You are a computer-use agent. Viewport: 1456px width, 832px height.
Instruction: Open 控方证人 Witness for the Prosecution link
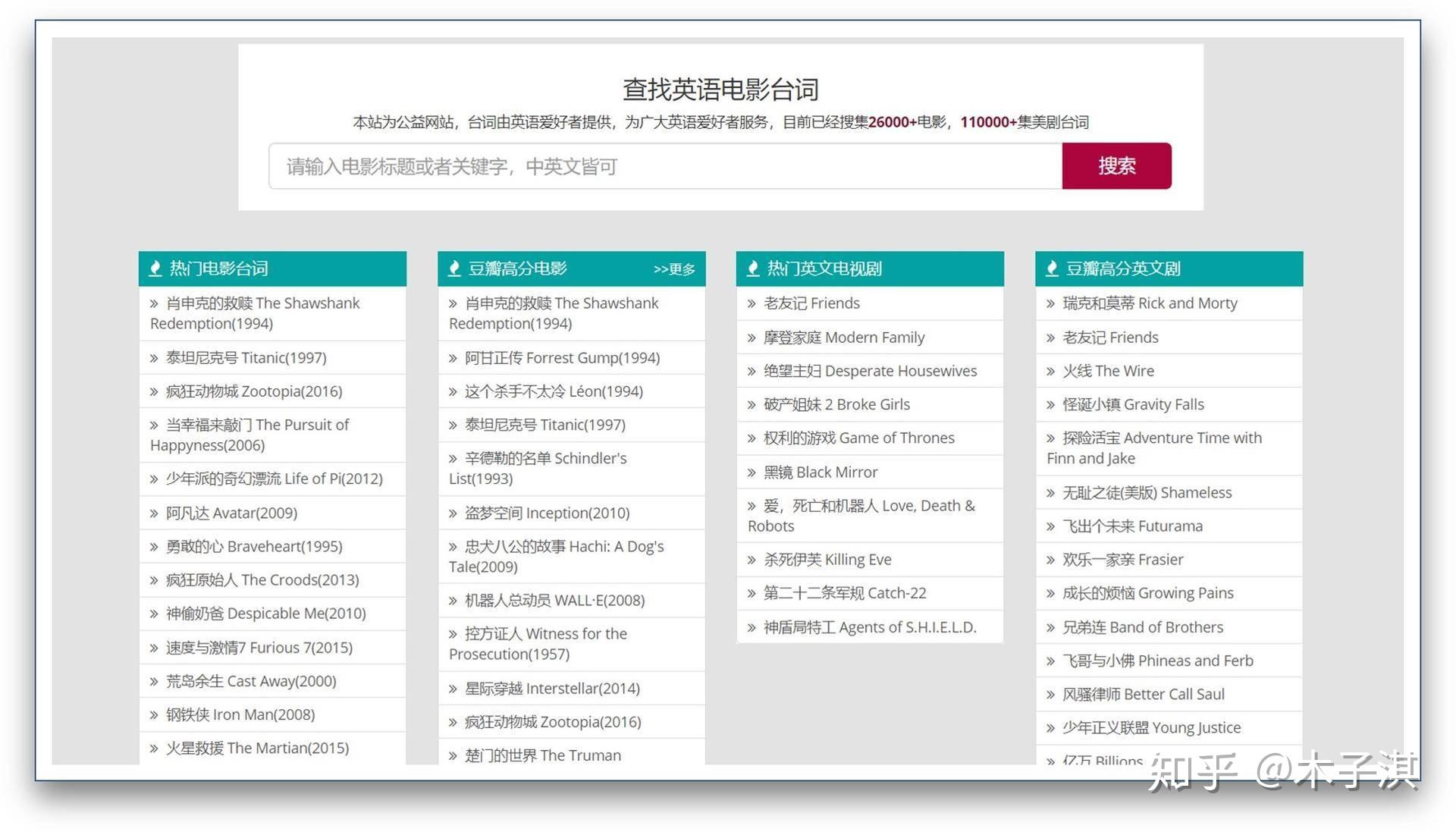pos(538,643)
